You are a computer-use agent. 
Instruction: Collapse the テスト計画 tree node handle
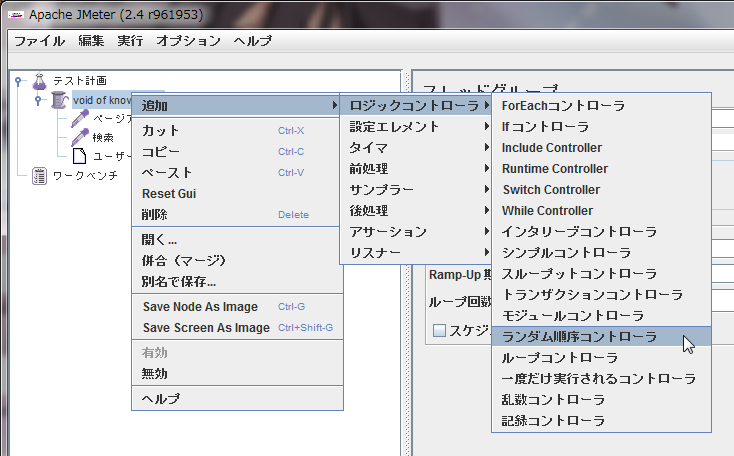click(x=18, y=81)
